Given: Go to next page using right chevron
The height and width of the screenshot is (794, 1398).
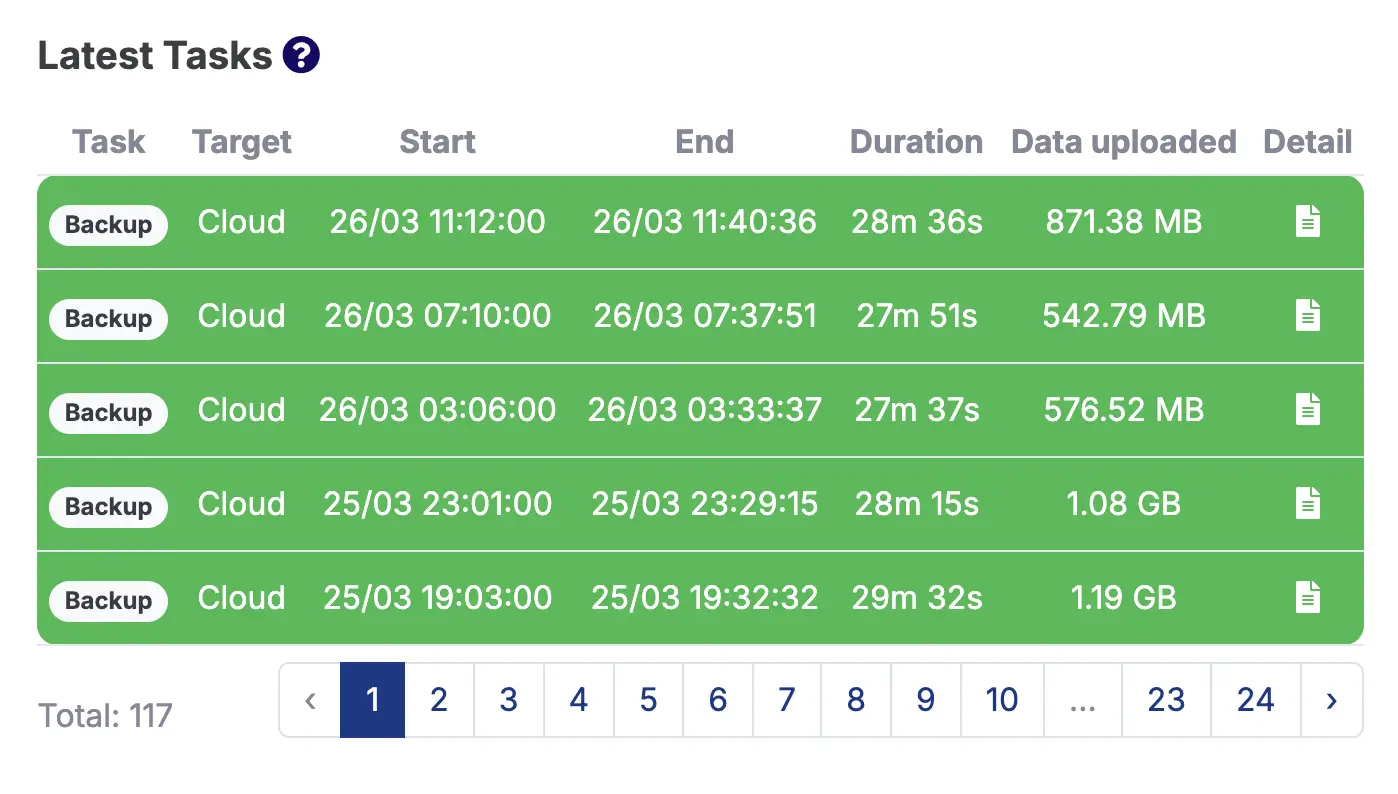Looking at the screenshot, I should (x=1331, y=700).
